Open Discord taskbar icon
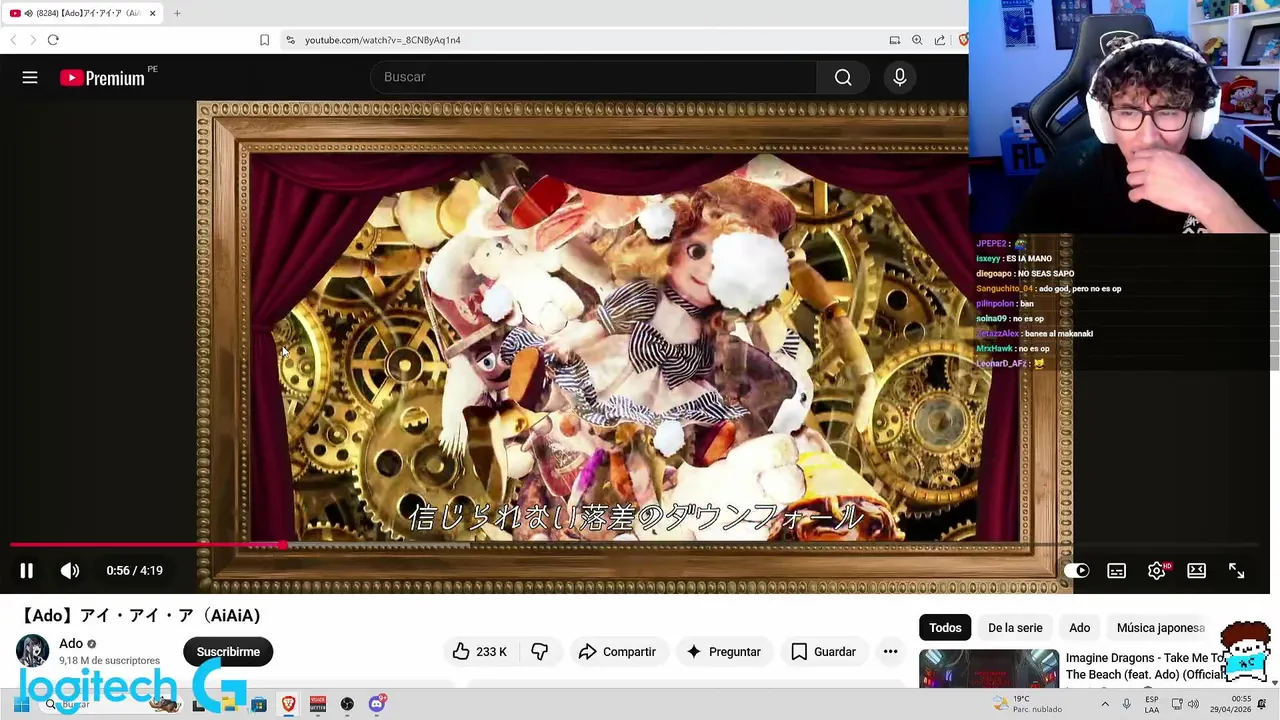The width and height of the screenshot is (1280, 720). [x=377, y=704]
